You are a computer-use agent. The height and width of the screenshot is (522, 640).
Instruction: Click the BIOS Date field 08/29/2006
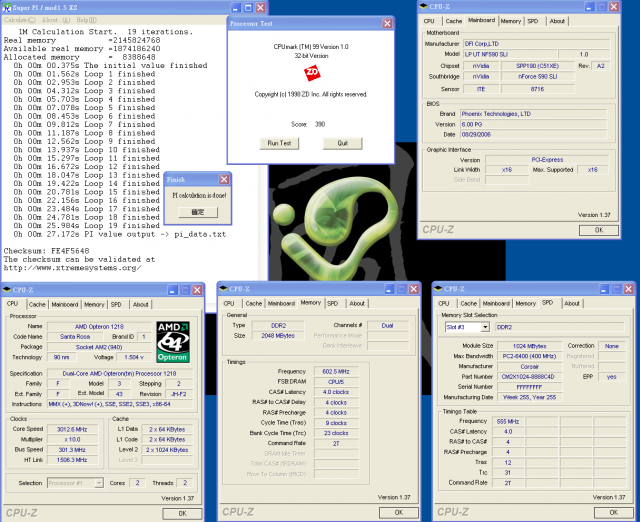coord(533,134)
